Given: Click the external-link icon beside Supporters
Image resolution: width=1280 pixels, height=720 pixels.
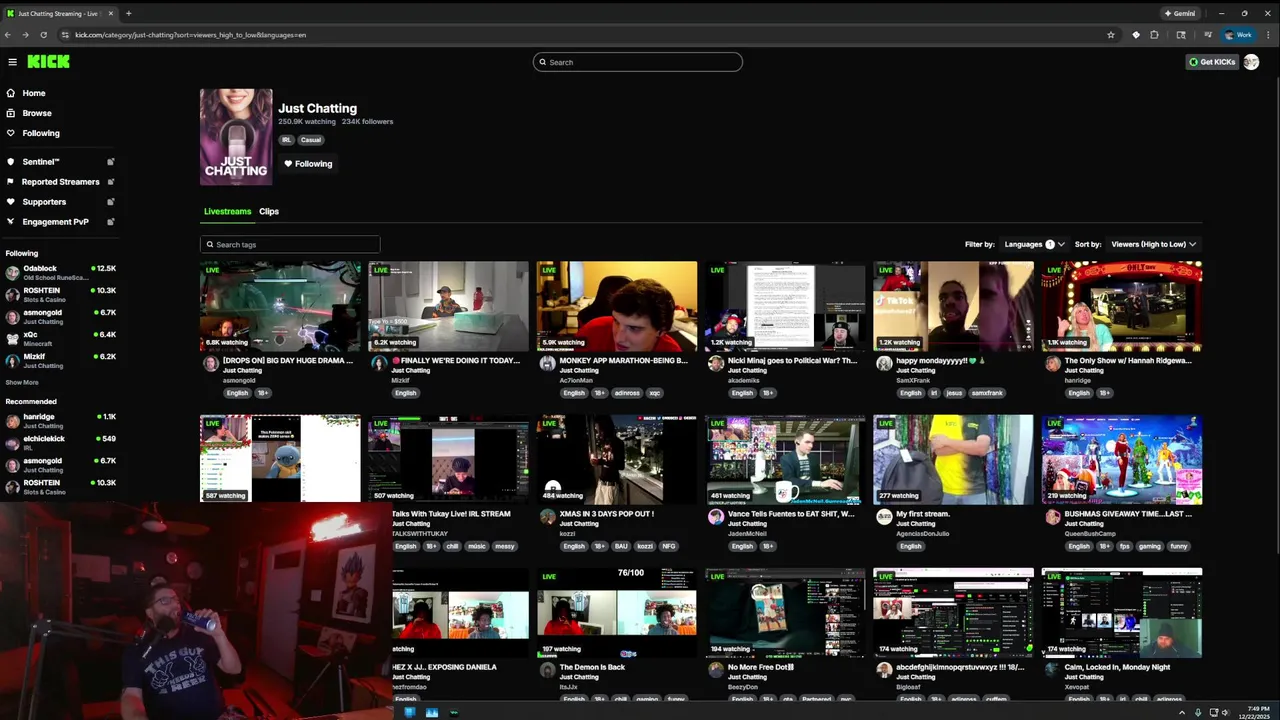Looking at the screenshot, I should (111, 202).
